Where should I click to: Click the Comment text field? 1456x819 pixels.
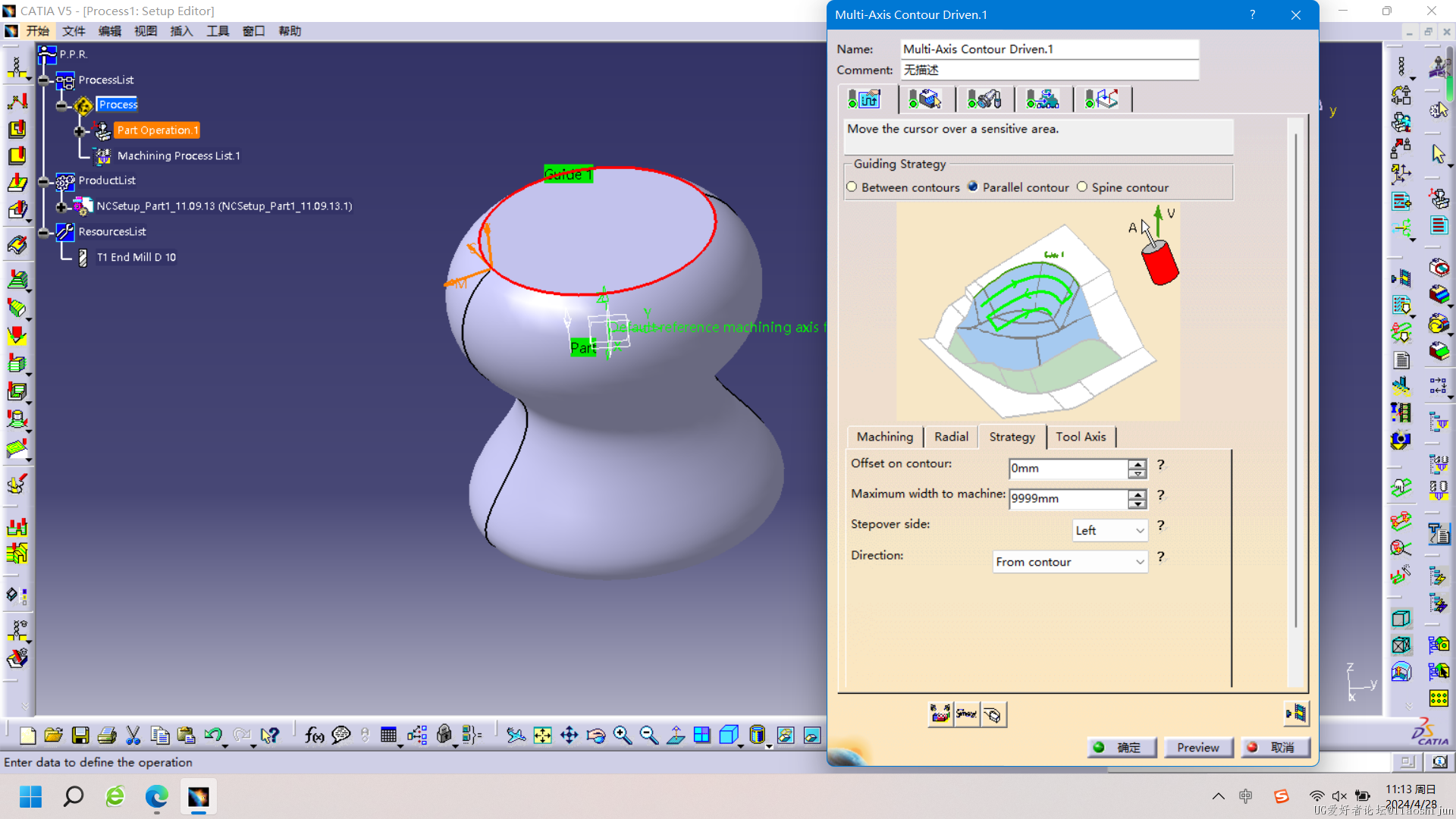pyautogui.click(x=1050, y=70)
